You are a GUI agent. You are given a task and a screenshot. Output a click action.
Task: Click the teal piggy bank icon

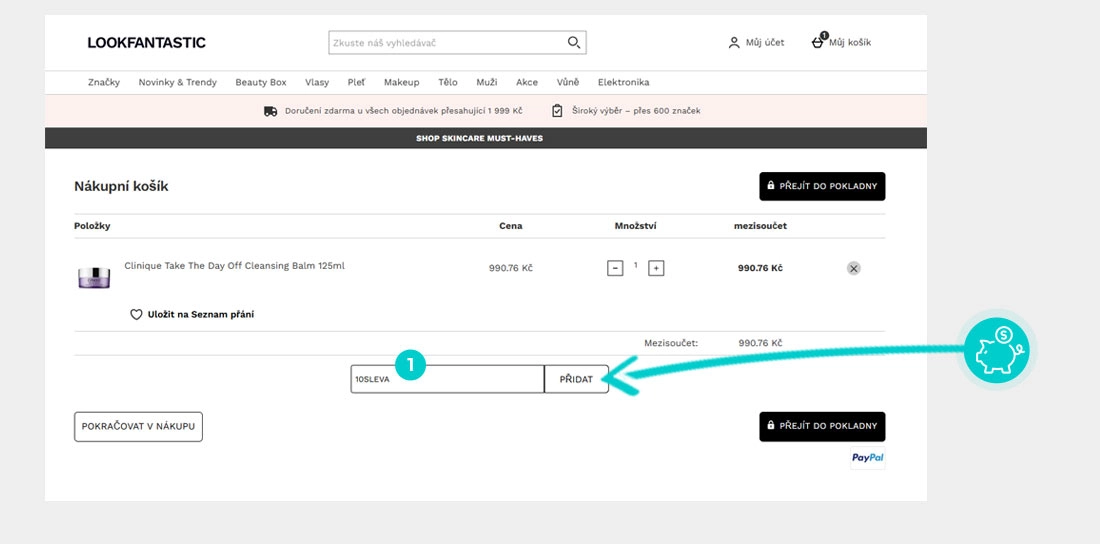996,351
